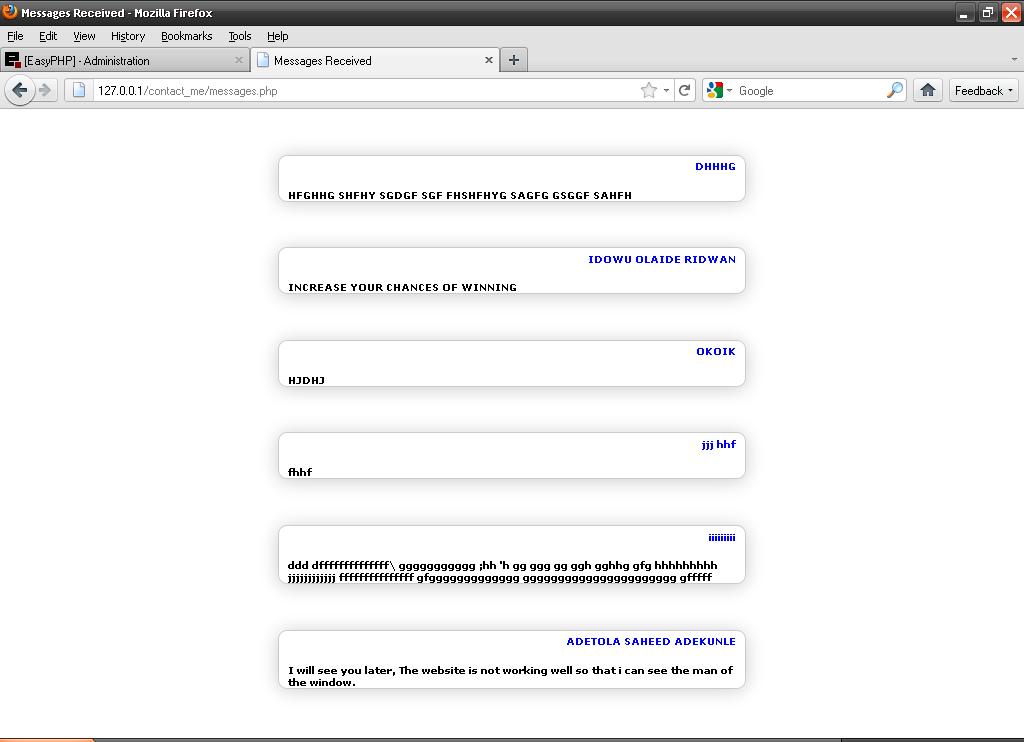1024x742 pixels.
Task: Close the EasyPHP Administration tab
Action: pos(238,60)
